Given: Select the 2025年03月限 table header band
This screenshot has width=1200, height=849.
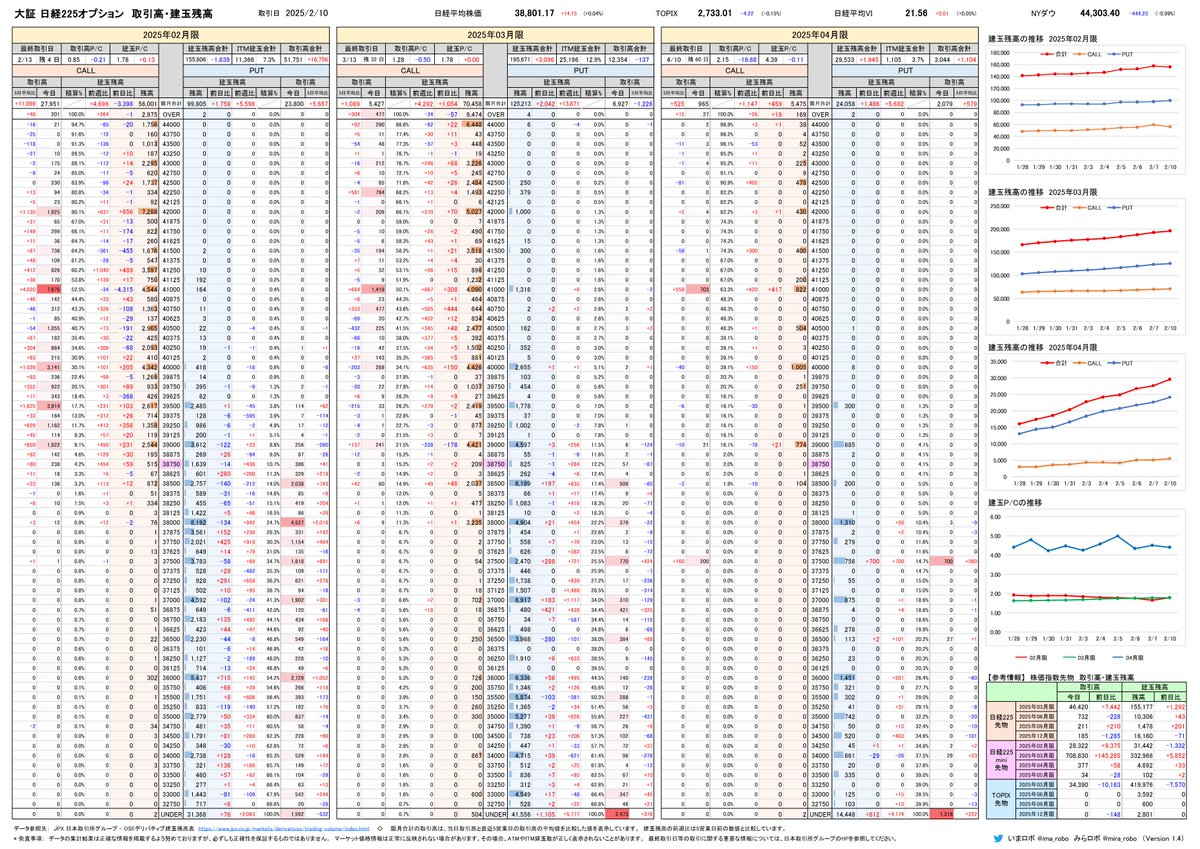Looking at the screenshot, I should point(494,34).
